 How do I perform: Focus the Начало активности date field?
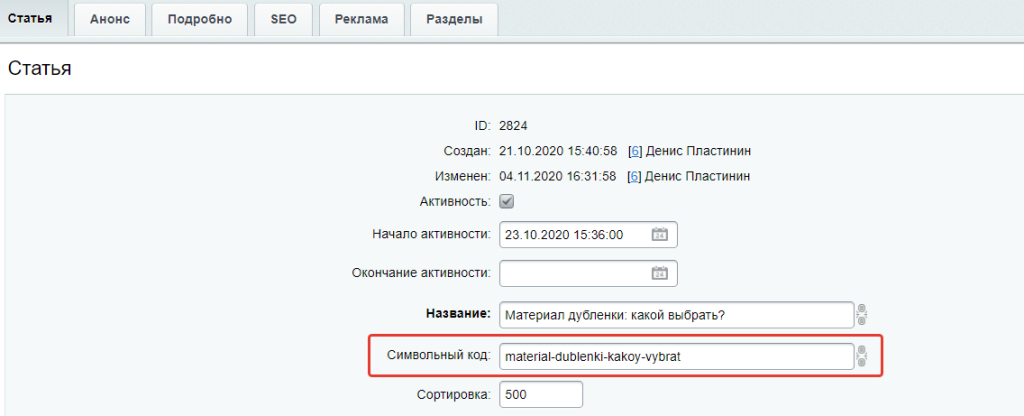pos(588,235)
